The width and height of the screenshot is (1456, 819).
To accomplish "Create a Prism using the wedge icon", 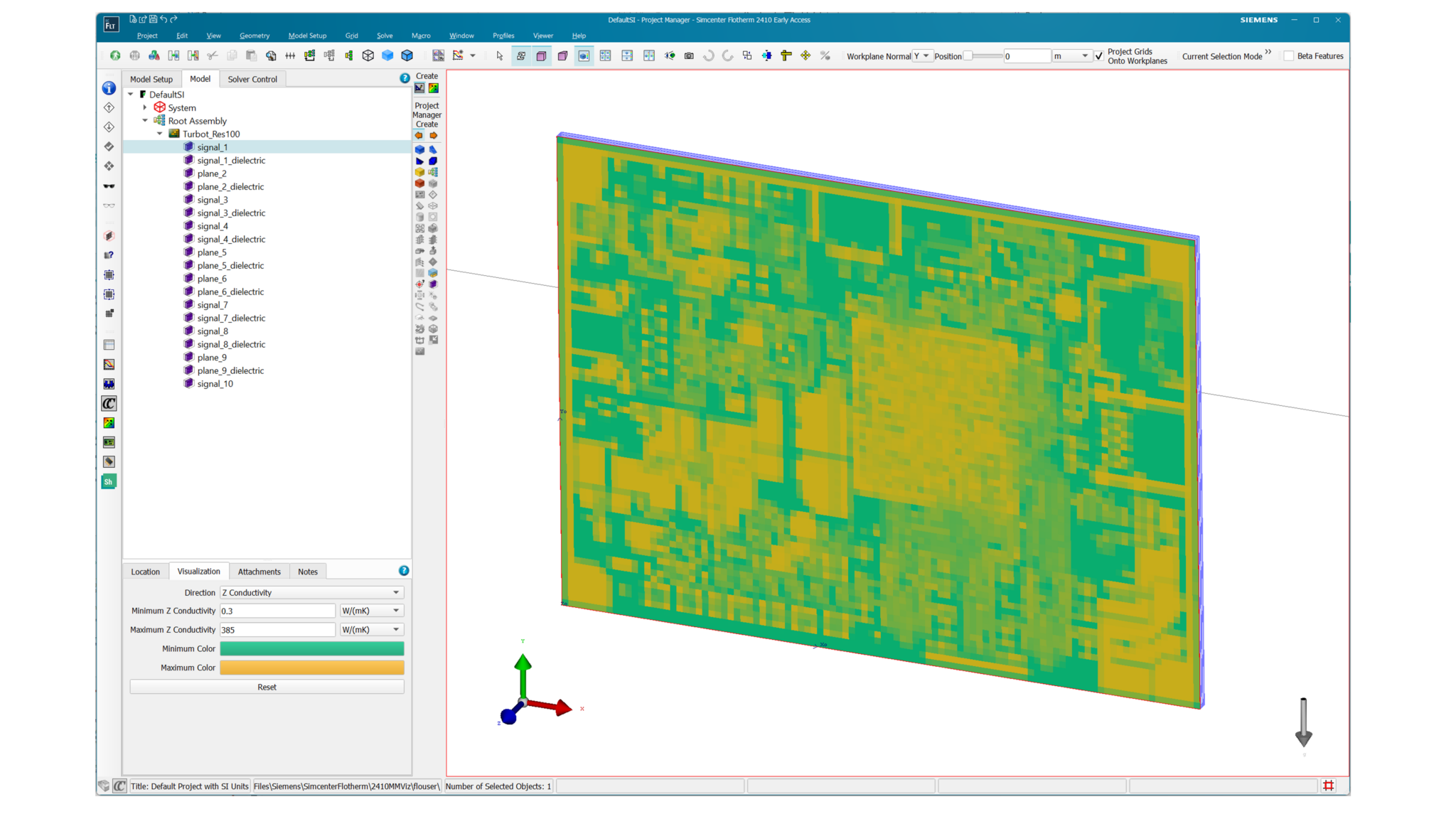I will click(x=434, y=150).
